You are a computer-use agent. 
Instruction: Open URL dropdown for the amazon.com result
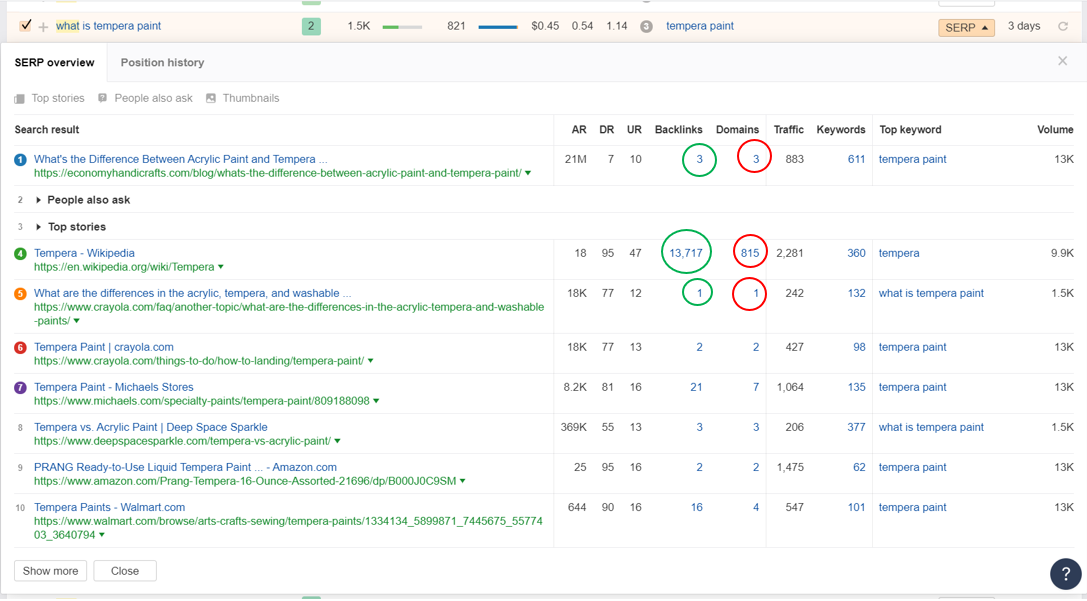(x=462, y=481)
